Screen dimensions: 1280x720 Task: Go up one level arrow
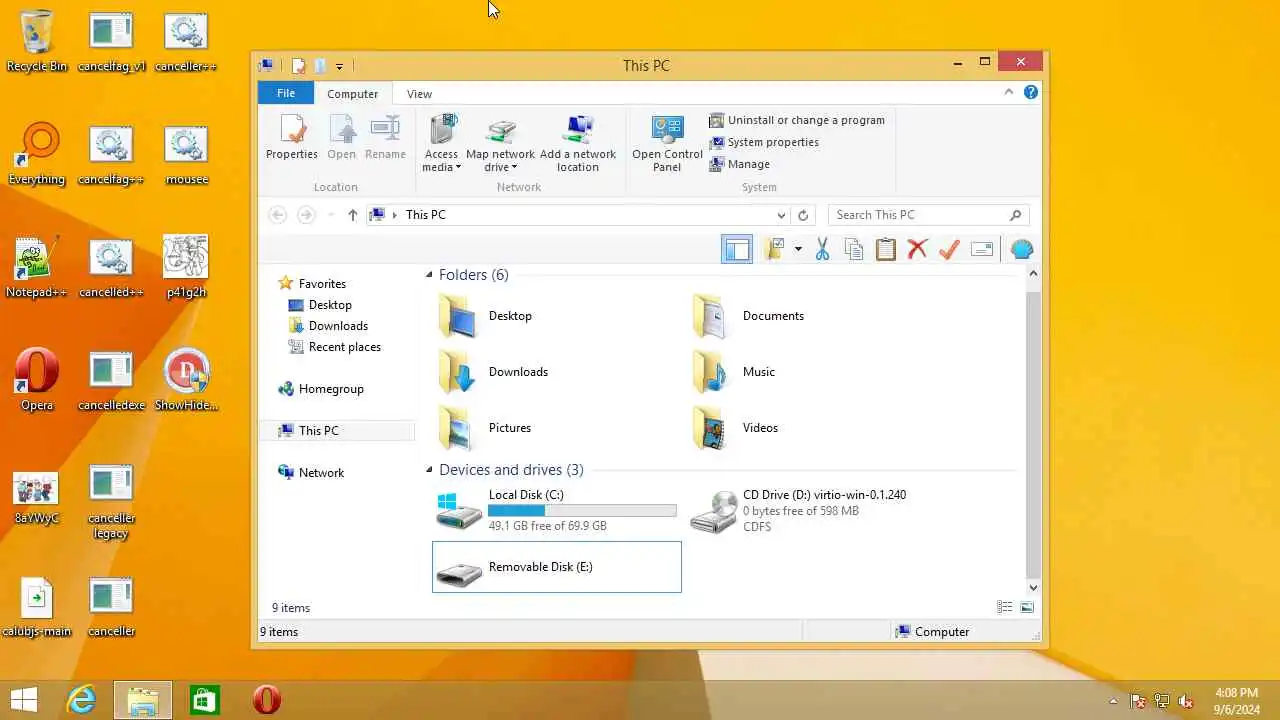[x=352, y=215]
